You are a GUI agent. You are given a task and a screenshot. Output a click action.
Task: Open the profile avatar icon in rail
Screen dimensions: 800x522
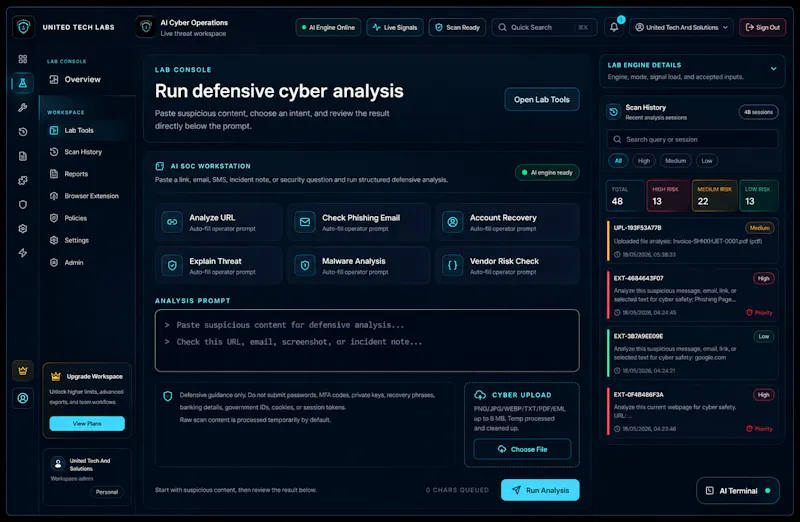click(x=22, y=398)
